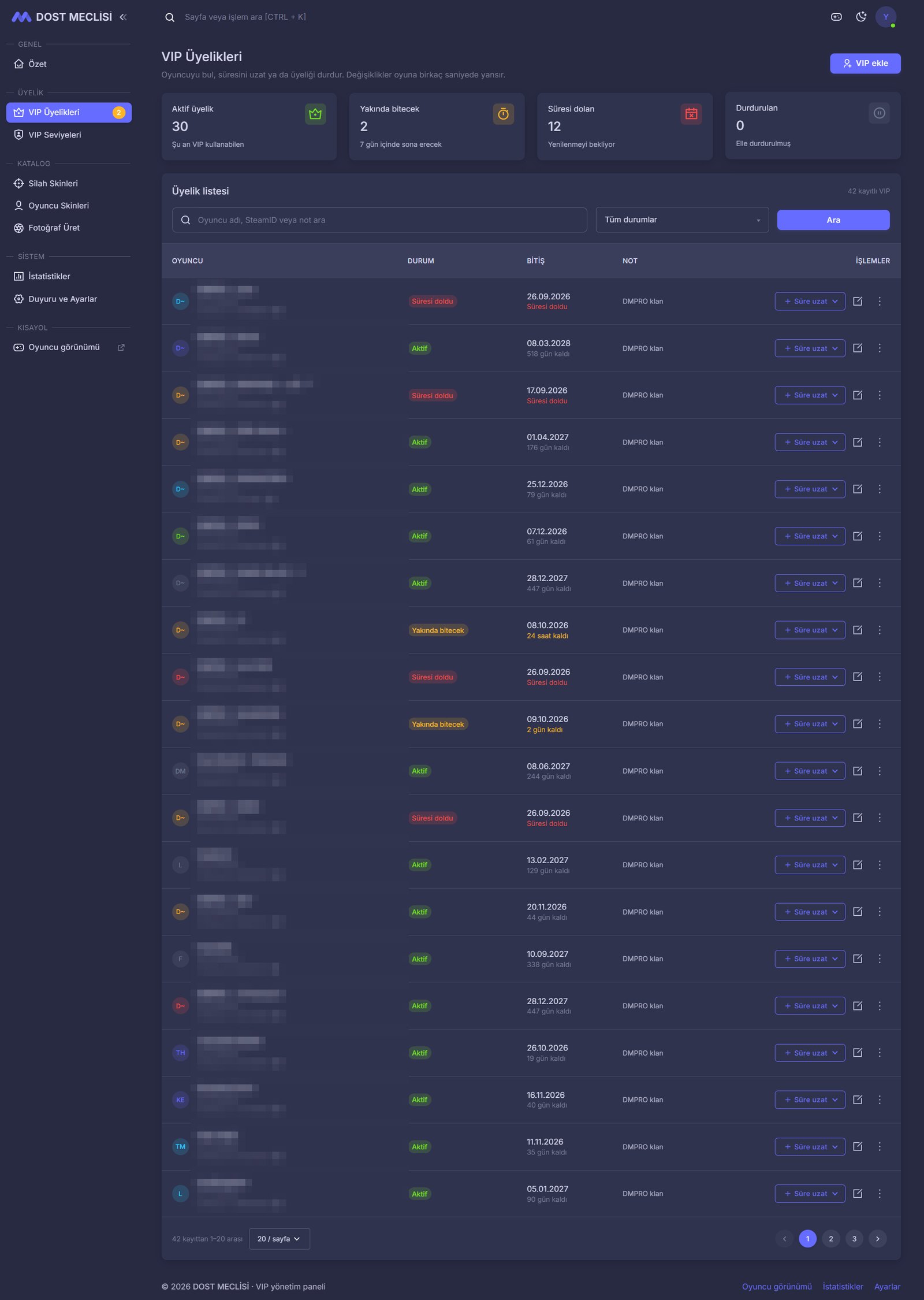Open the Ayarlar footer link

887,1286
